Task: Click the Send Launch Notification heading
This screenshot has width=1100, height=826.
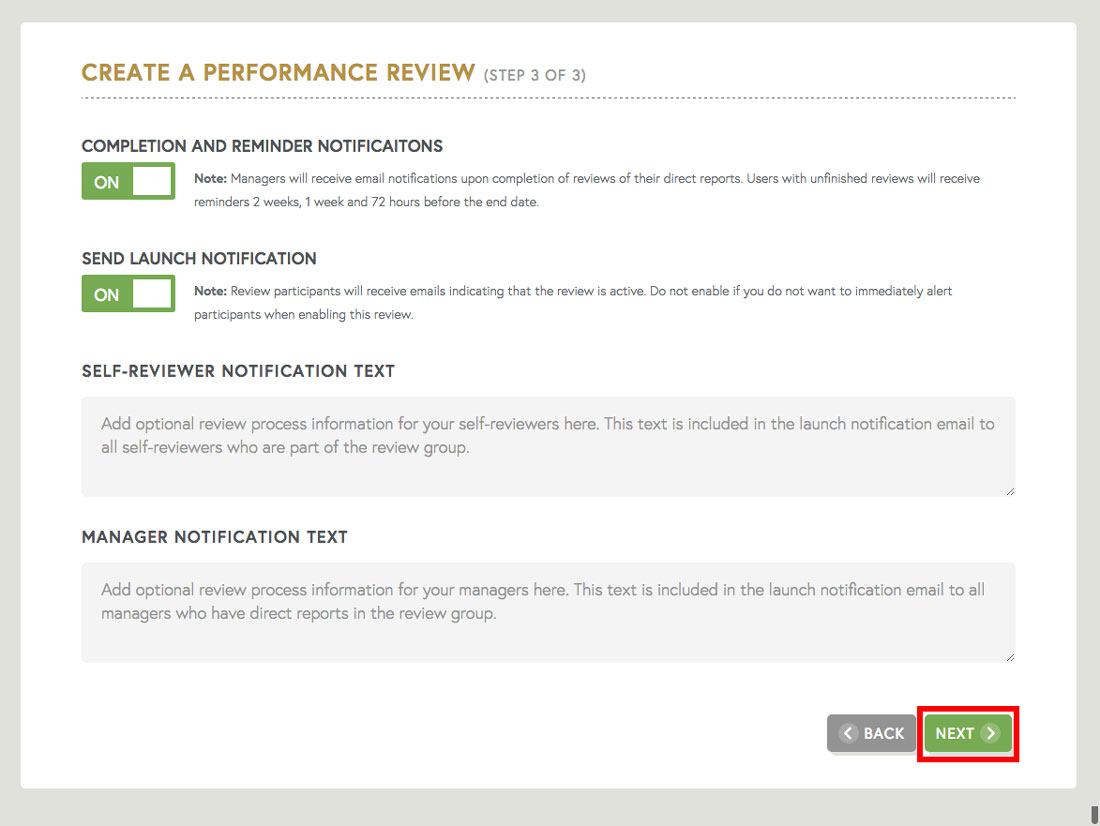Action: click(199, 258)
